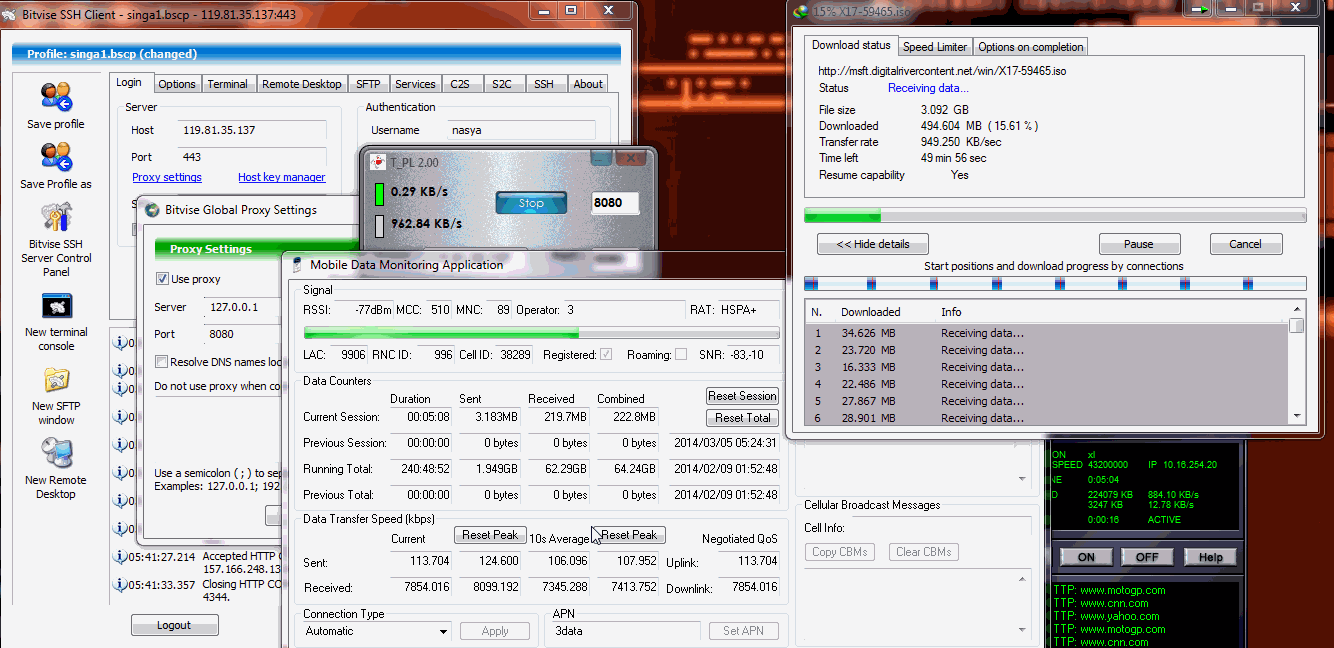Select the C2S tab

click(x=460, y=84)
